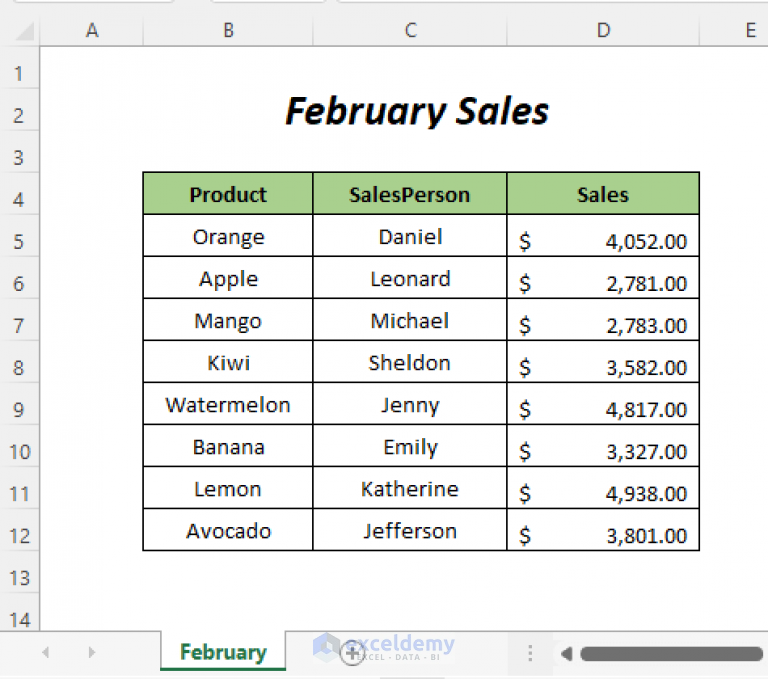Click the tab bar resize dots handle
768x679 pixels.
tap(530, 653)
